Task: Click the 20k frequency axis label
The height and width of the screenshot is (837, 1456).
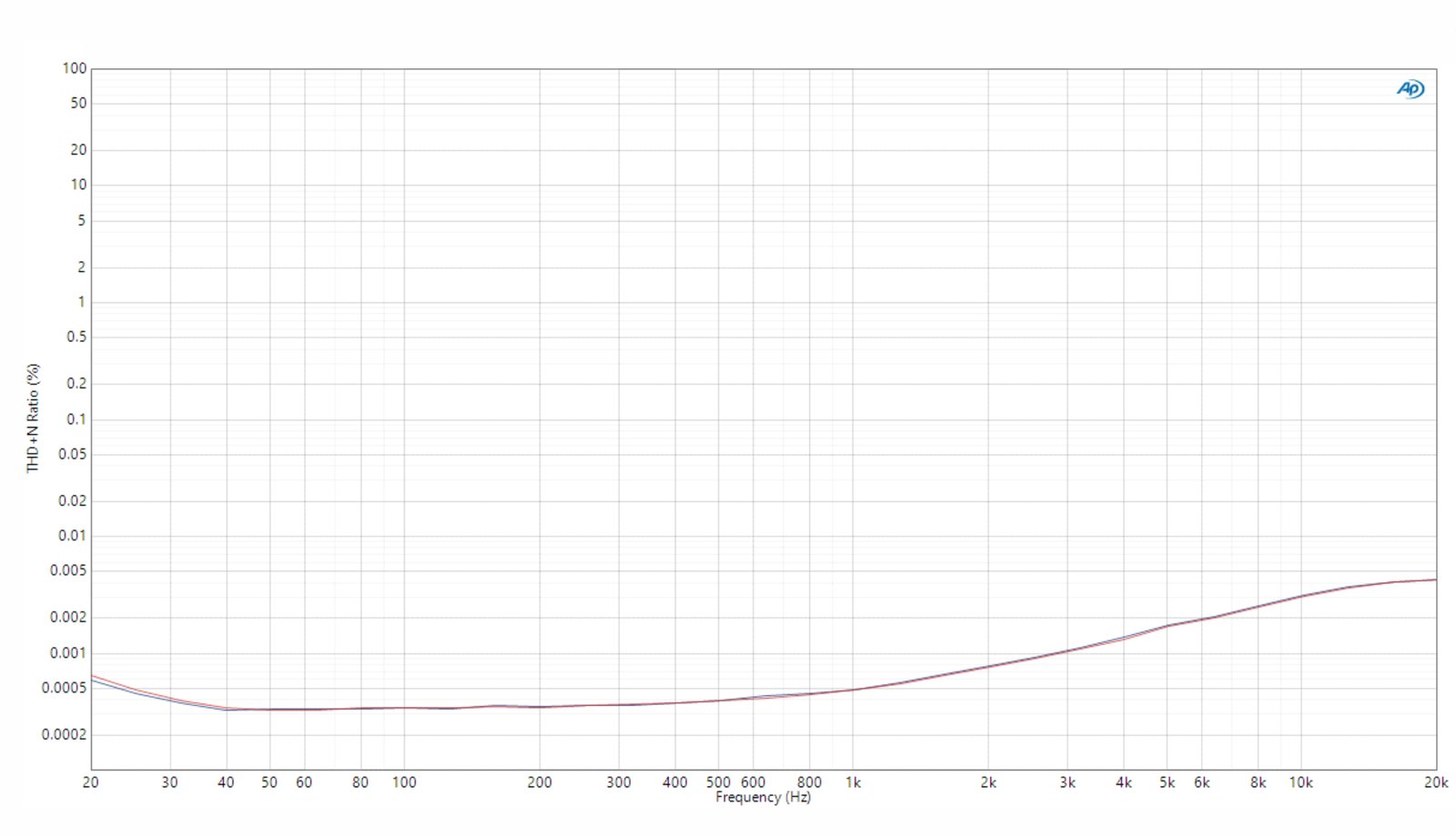Action: click(1436, 782)
